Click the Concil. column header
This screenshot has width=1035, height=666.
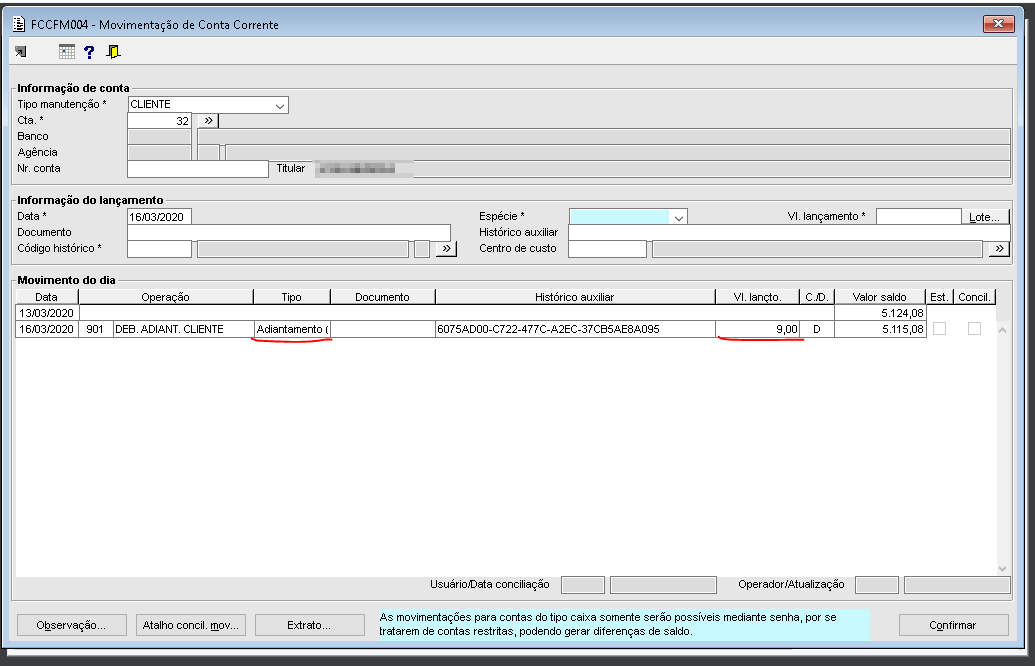pyautogui.click(x=974, y=297)
